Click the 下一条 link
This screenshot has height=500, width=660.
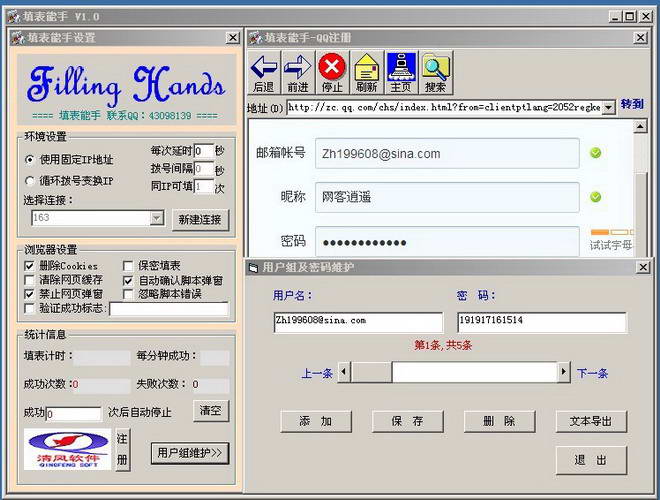point(592,373)
